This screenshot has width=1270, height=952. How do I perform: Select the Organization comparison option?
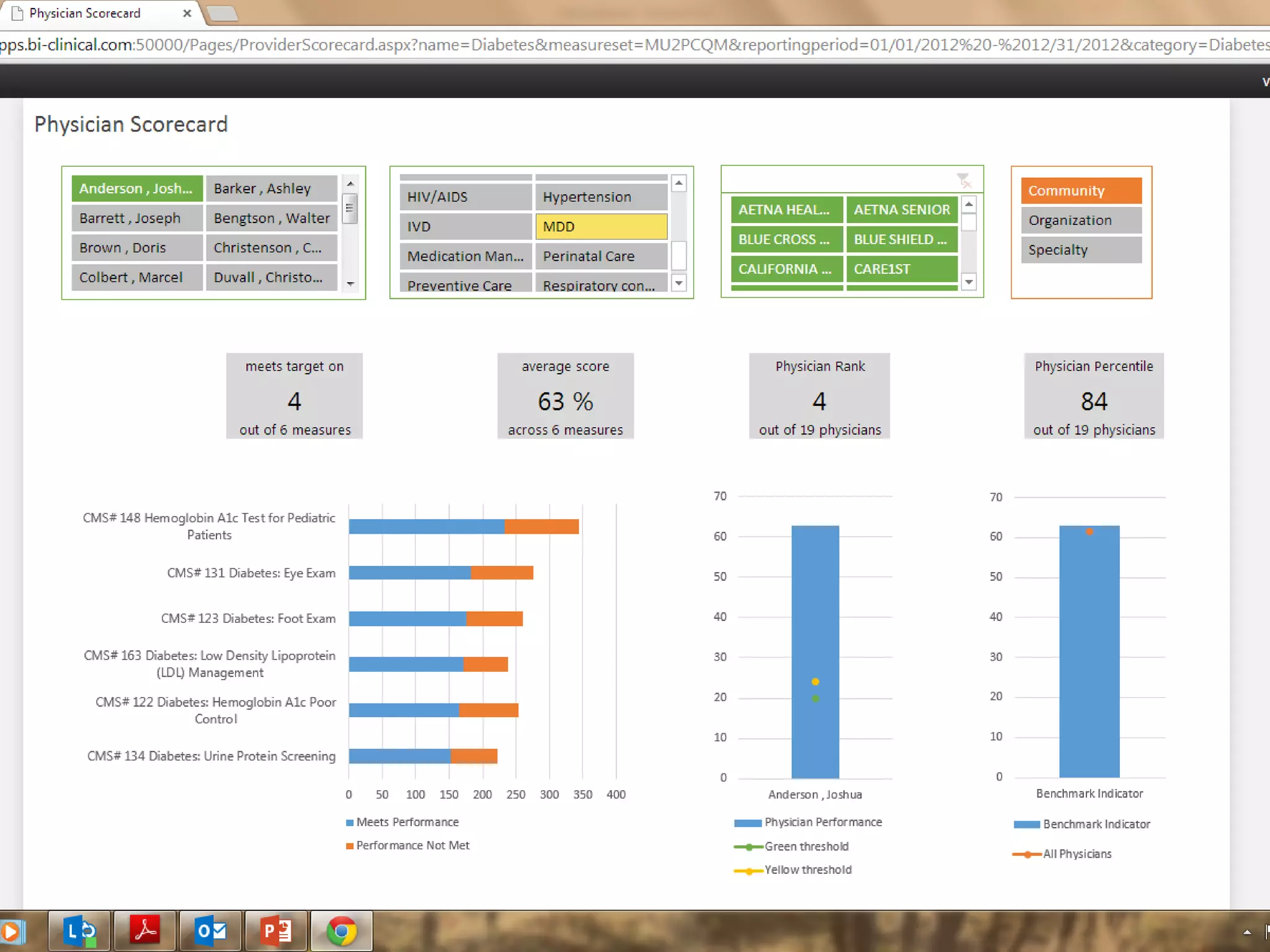1081,220
